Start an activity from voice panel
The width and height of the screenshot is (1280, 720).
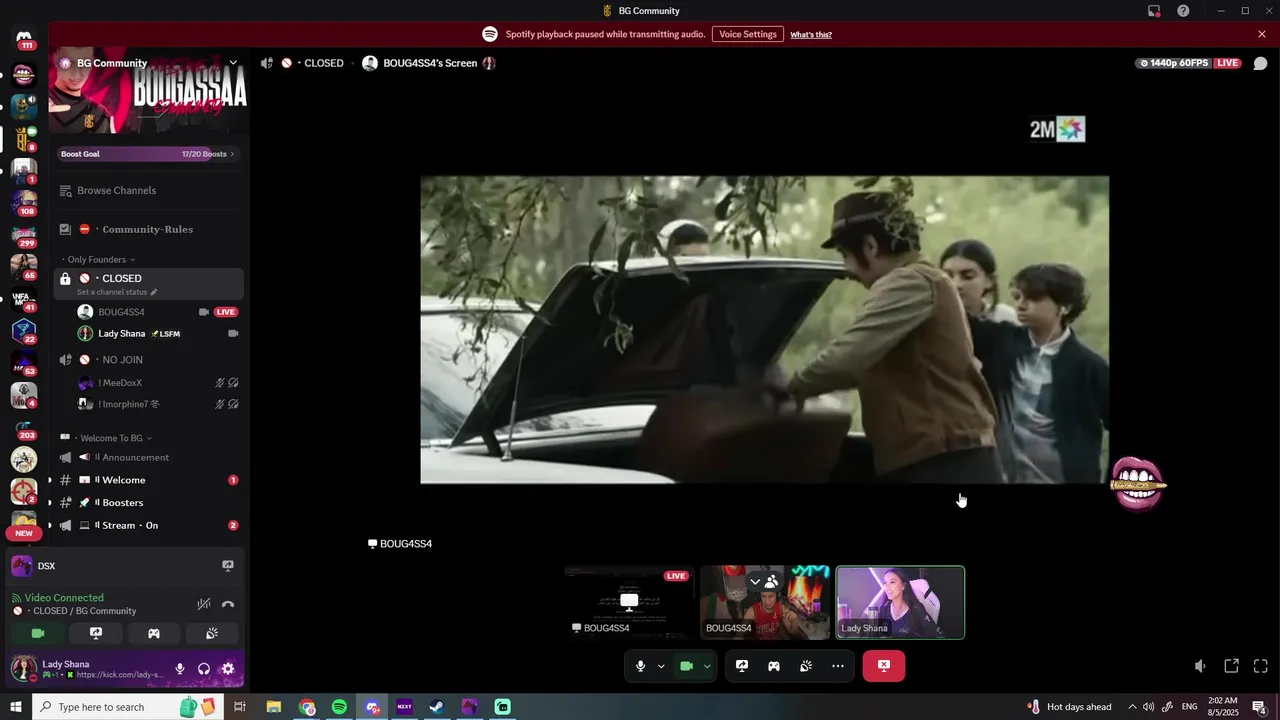[x=154, y=633]
